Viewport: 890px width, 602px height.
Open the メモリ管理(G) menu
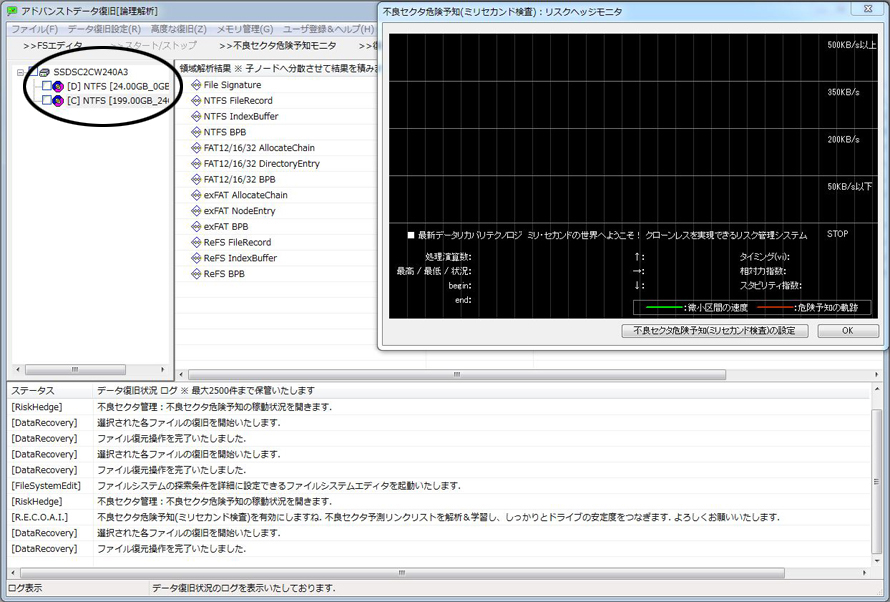245,29
